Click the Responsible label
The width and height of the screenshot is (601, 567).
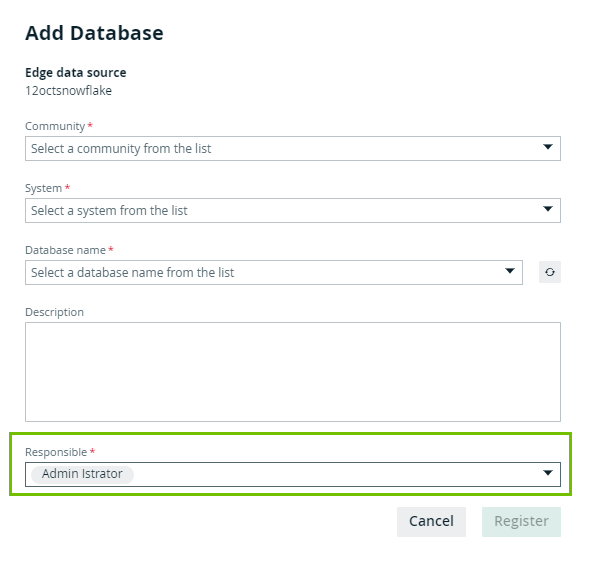pyautogui.click(x=56, y=452)
